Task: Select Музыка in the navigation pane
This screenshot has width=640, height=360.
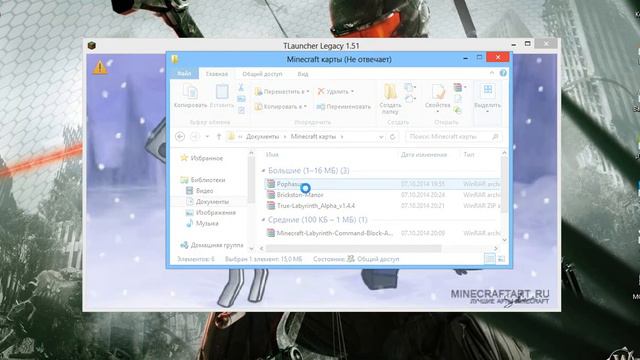Action: 207,223
